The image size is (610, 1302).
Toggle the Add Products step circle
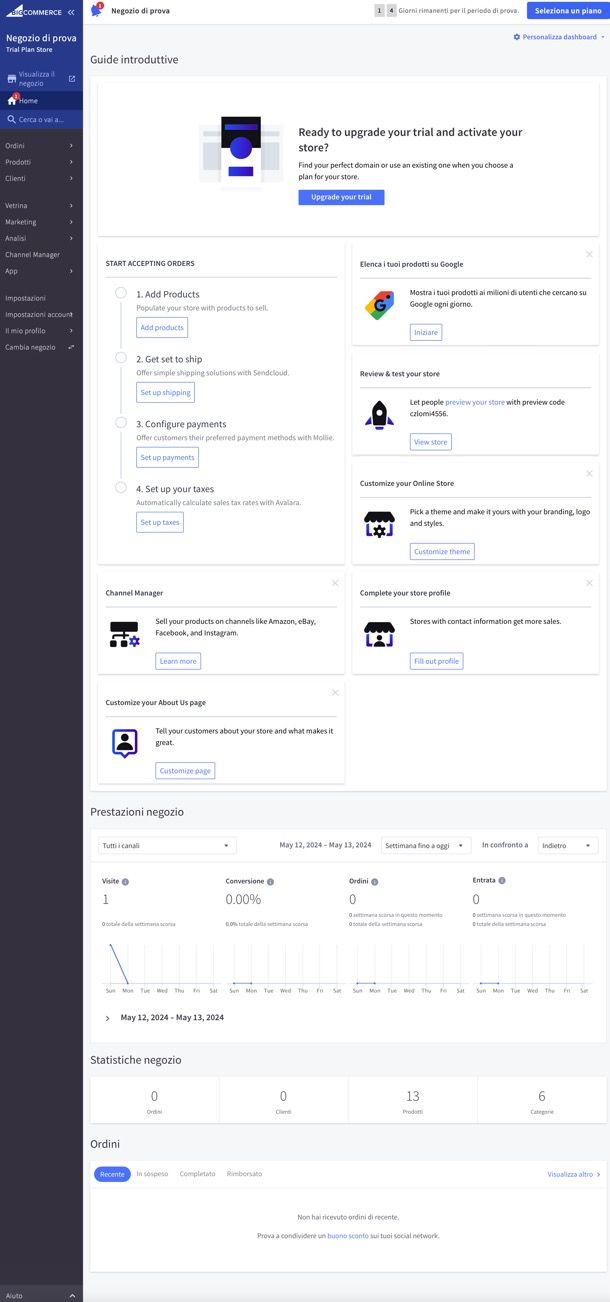pos(121,293)
